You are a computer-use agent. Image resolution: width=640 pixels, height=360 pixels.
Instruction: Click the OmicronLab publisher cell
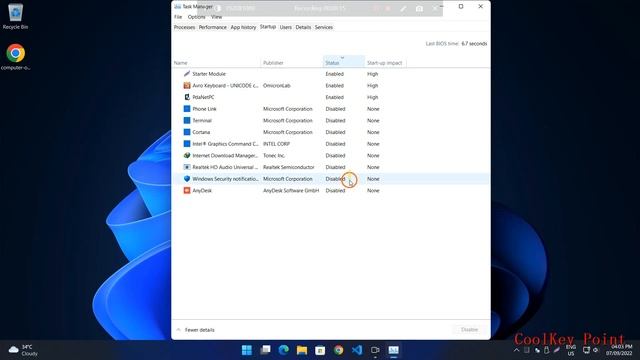pos(277,85)
